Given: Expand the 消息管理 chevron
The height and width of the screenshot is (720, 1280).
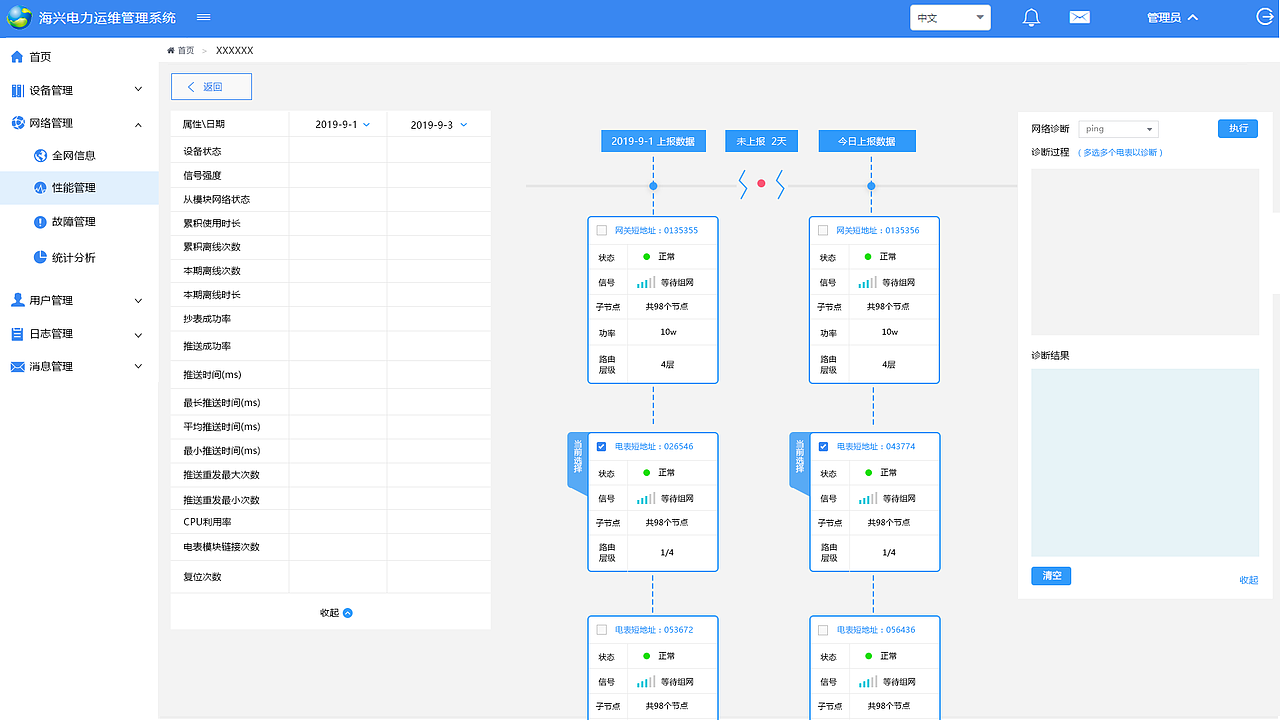Looking at the screenshot, I should click(x=138, y=367).
